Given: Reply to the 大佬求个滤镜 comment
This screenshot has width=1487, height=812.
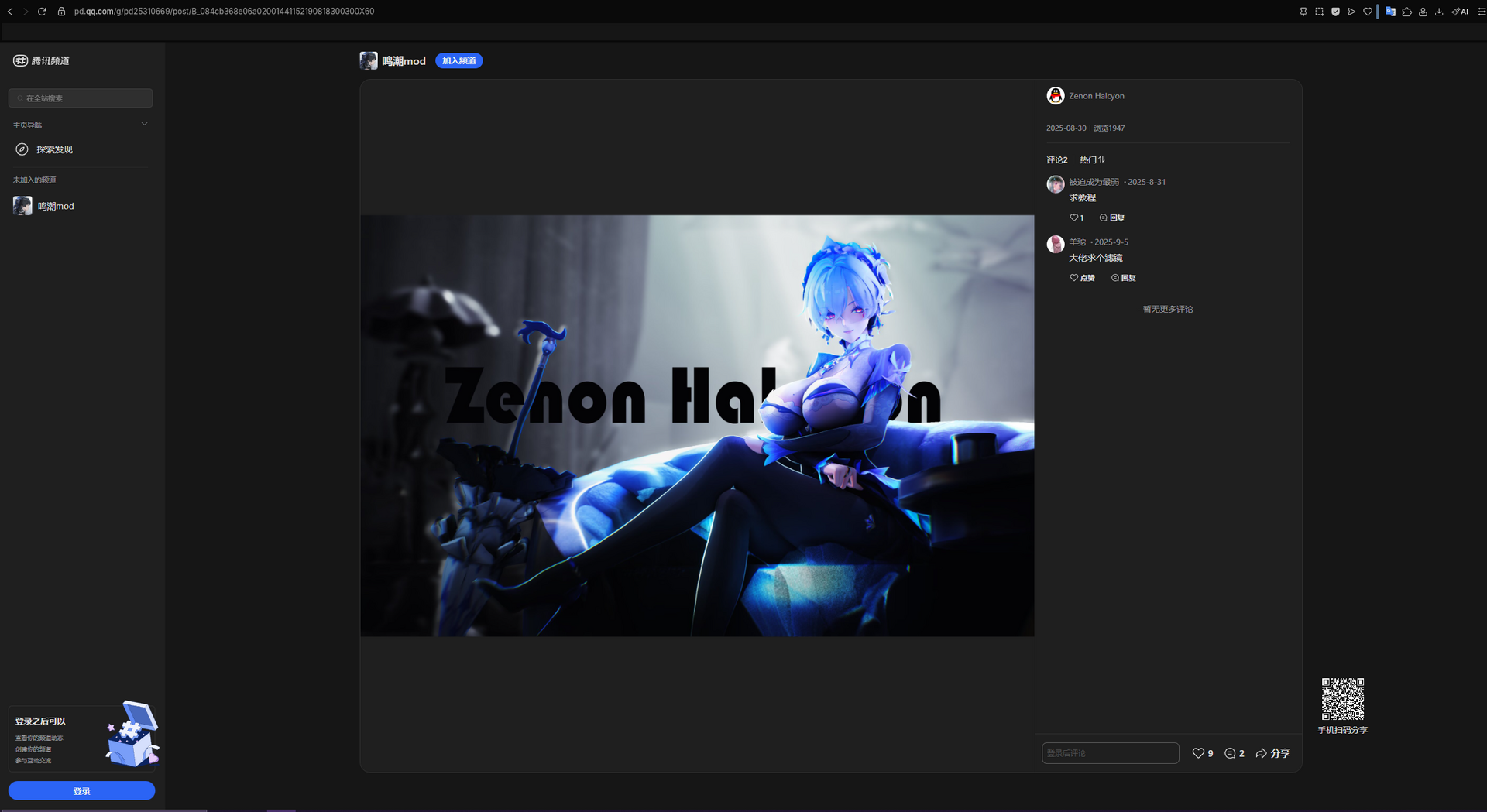Looking at the screenshot, I should 1124,278.
